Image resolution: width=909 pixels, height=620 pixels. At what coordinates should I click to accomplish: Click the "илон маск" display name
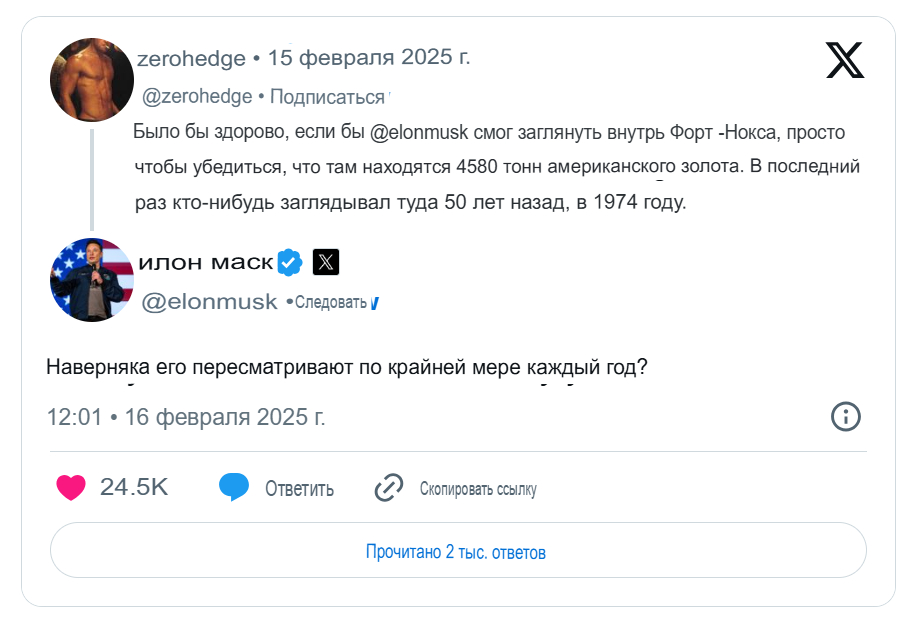(205, 262)
